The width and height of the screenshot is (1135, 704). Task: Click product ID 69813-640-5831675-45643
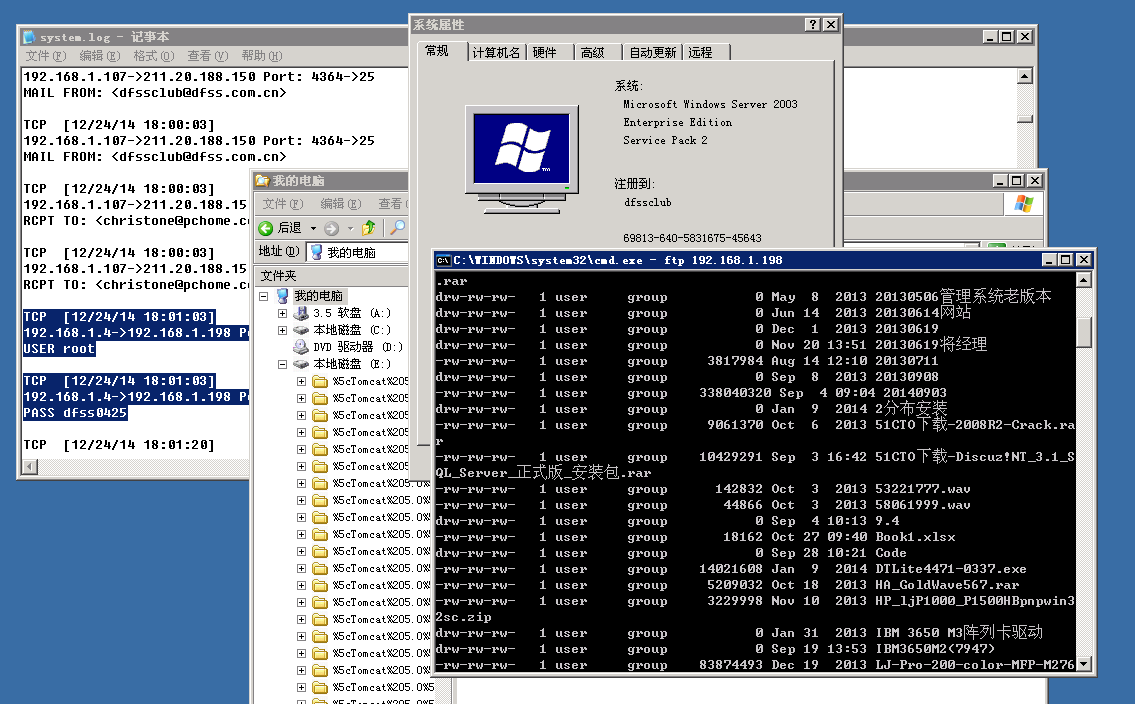click(692, 238)
